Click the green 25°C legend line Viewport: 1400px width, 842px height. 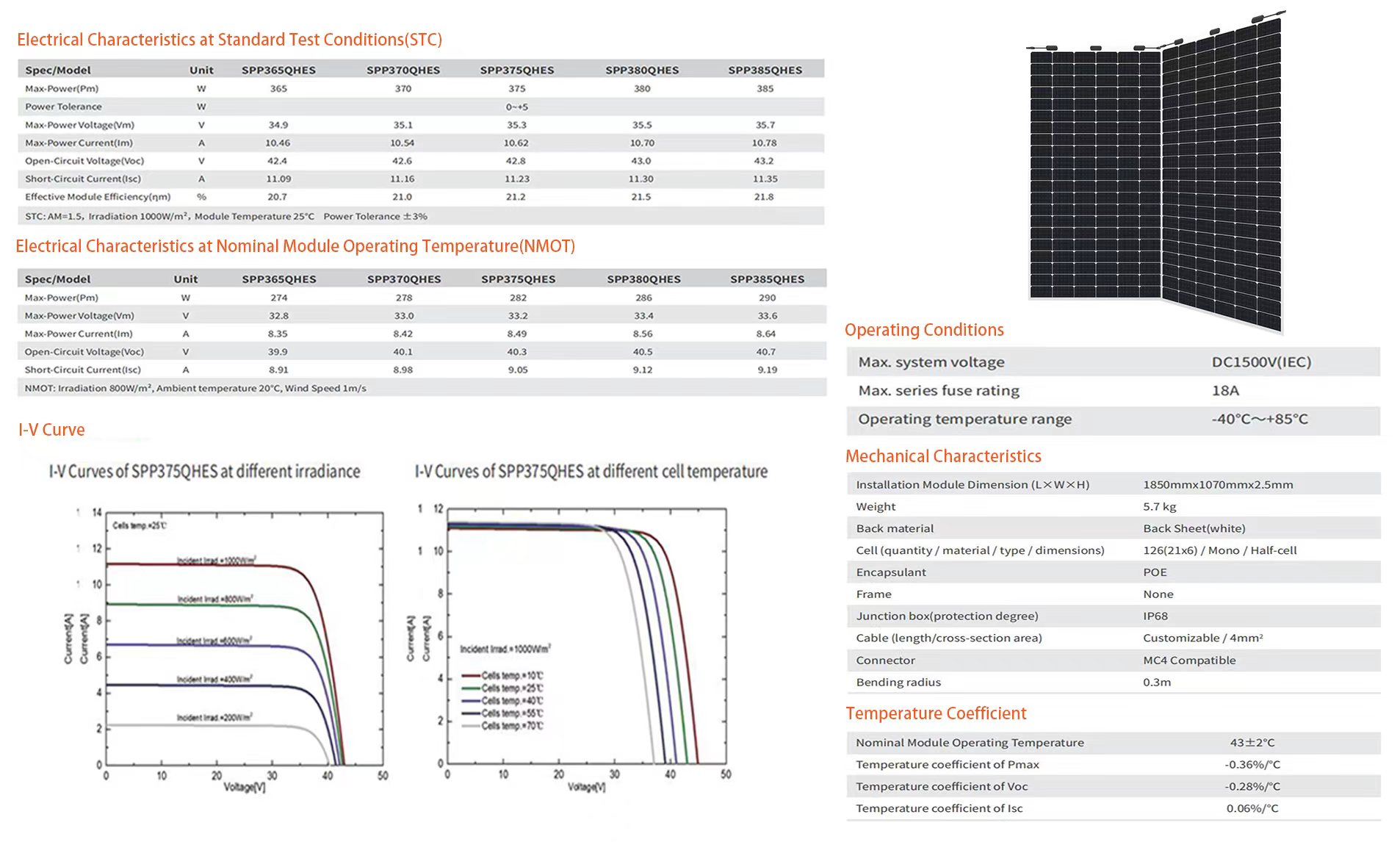(470, 688)
